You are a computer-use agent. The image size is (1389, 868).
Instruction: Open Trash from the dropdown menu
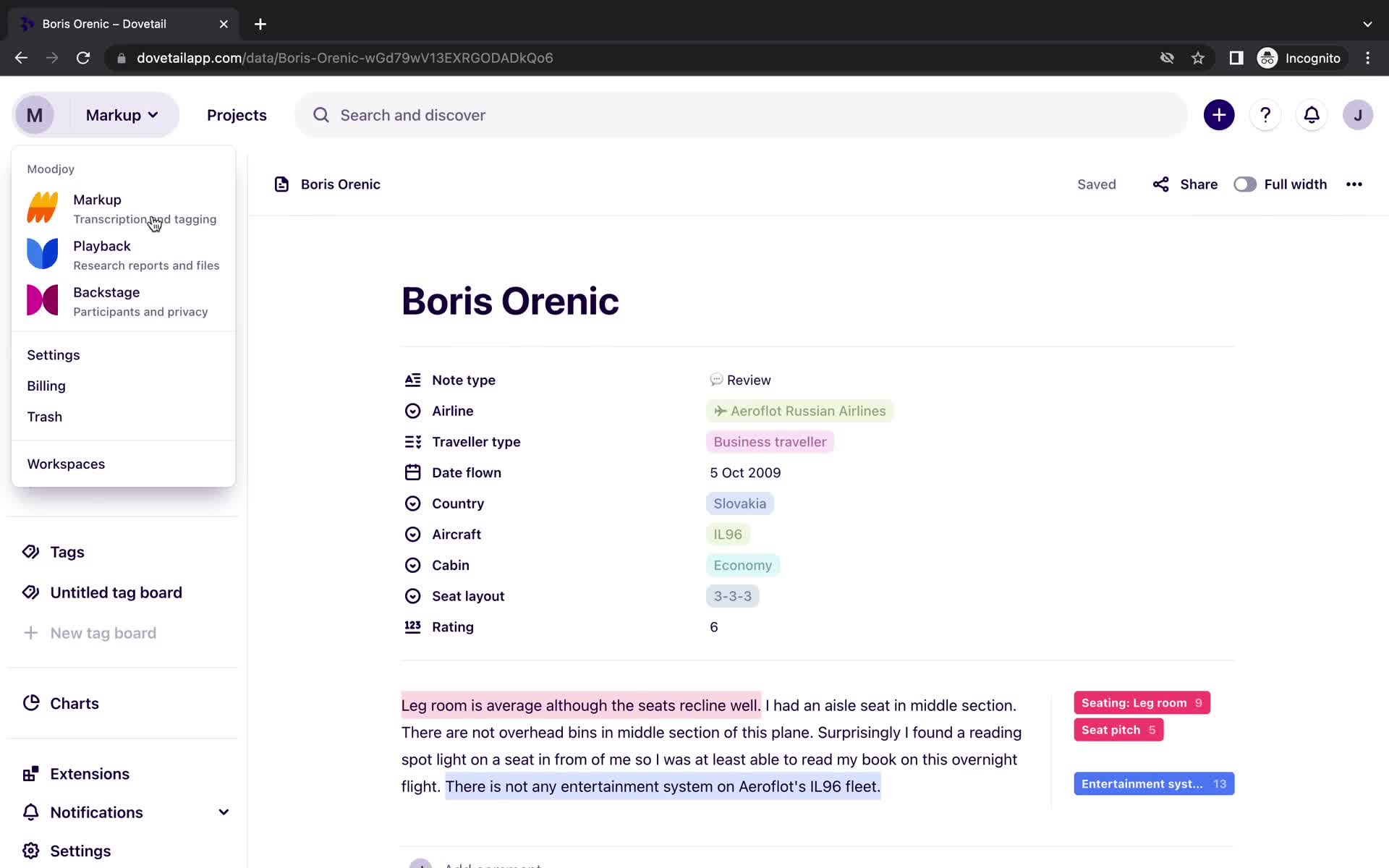point(45,417)
